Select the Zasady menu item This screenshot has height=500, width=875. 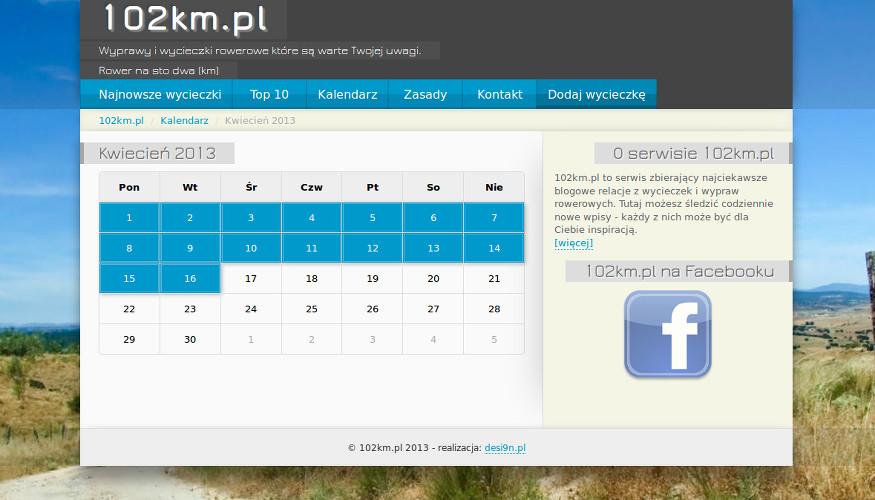coord(425,94)
